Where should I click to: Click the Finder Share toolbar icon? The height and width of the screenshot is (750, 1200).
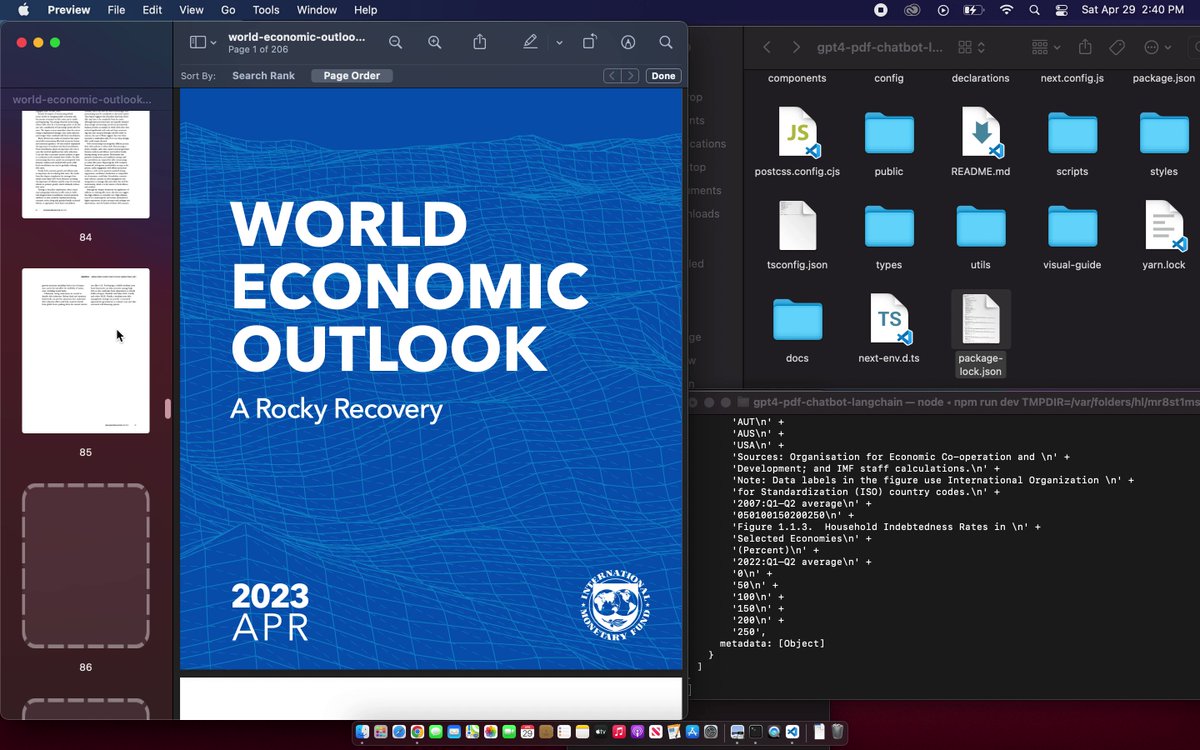click(x=1085, y=47)
